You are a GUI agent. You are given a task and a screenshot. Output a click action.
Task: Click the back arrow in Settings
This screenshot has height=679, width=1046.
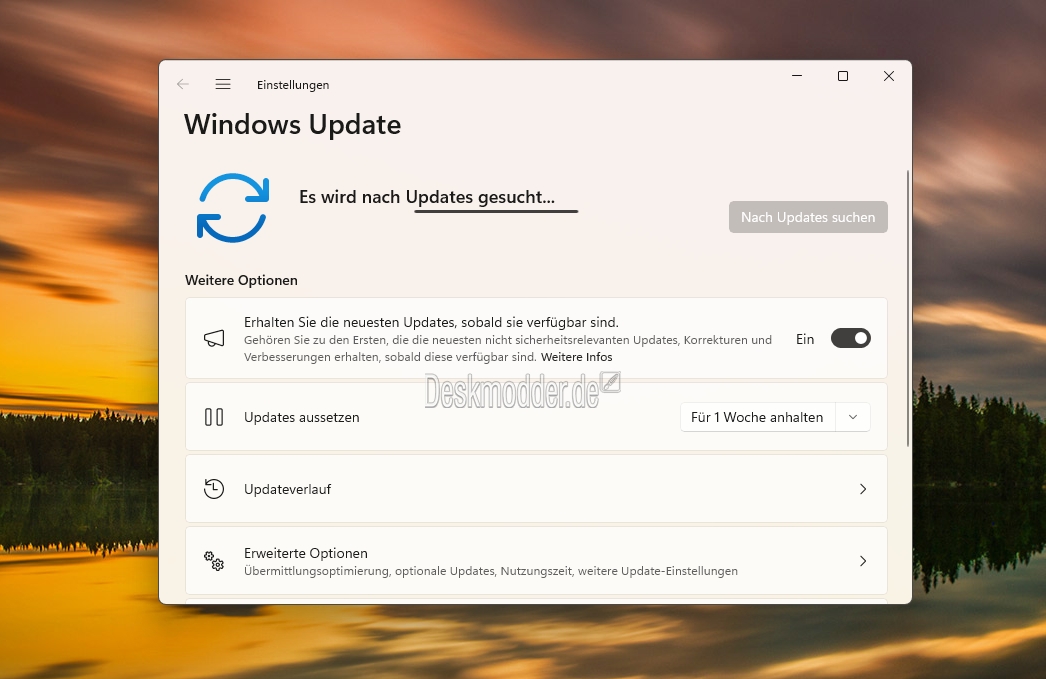point(183,84)
